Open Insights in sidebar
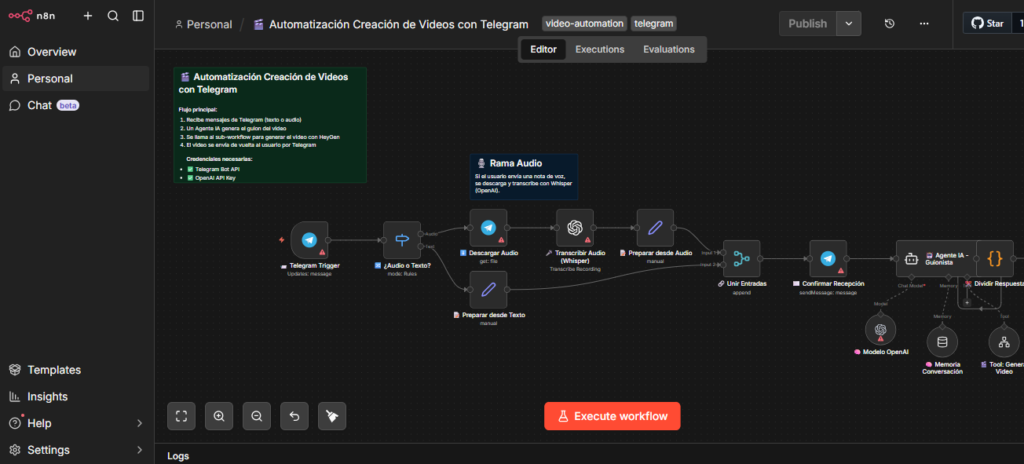 pos(76,397)
